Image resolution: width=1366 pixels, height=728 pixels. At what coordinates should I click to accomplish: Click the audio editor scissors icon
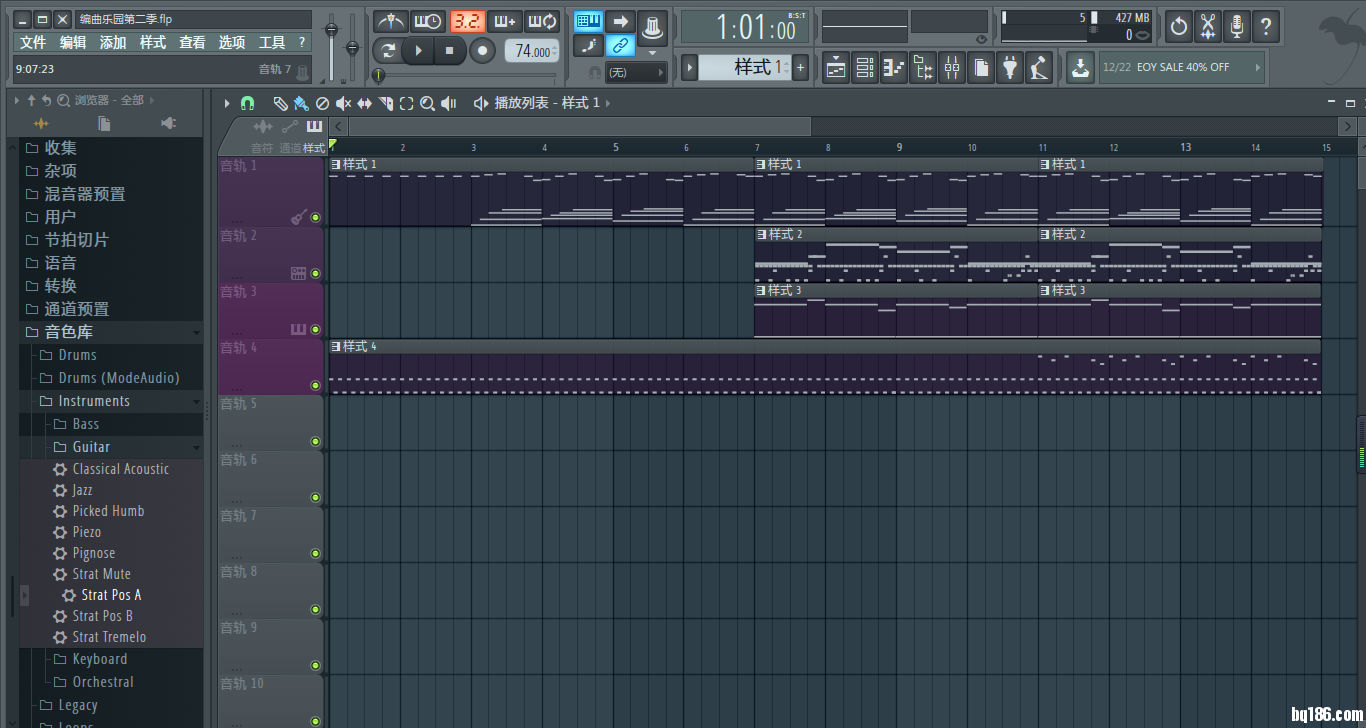point(1208,27)
